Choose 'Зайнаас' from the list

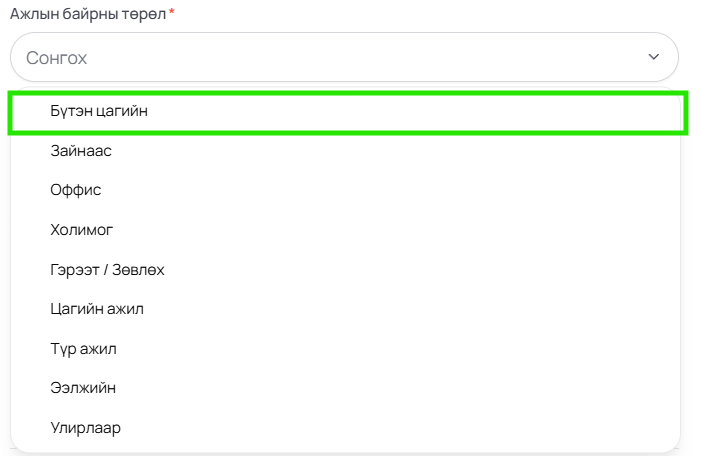(x=345, y=151)
